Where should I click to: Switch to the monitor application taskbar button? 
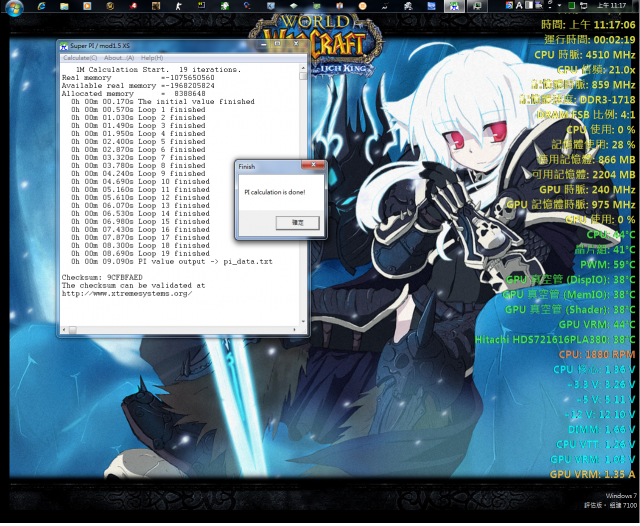tap(477, 6)
